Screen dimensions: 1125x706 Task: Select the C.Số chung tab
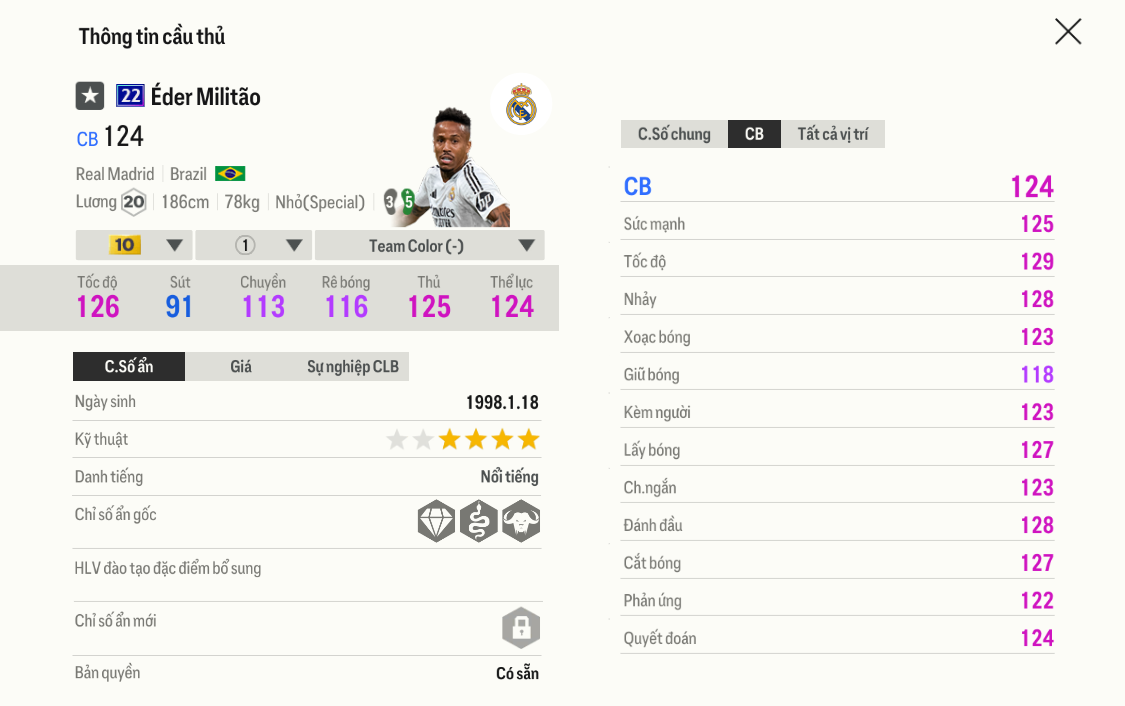pos(673,133)
